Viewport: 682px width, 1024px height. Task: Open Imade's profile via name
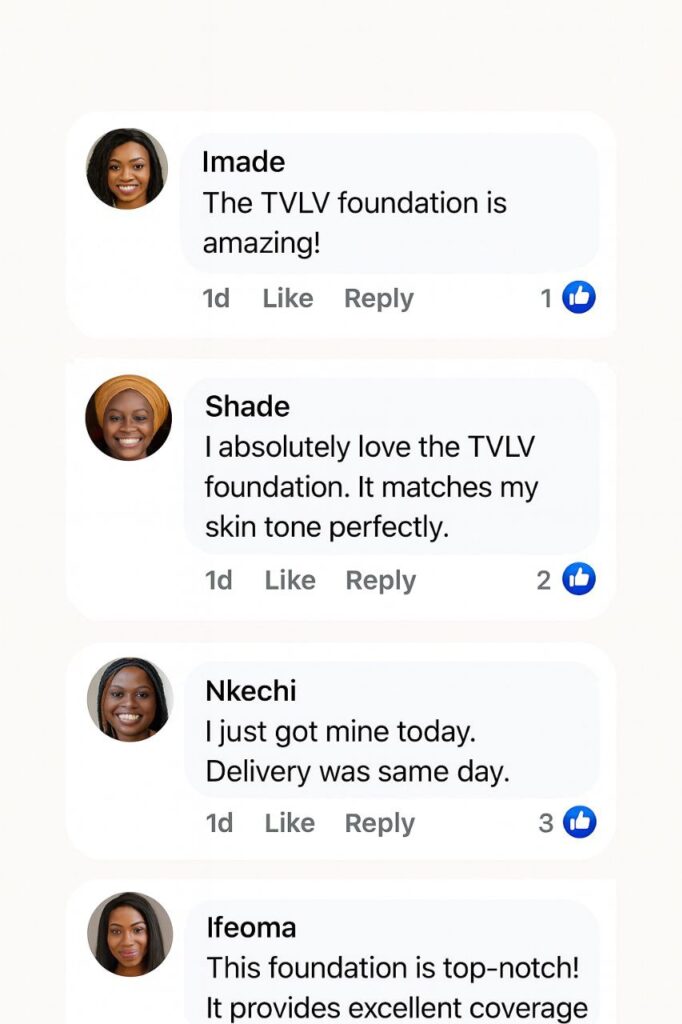[x=243, y=162]
